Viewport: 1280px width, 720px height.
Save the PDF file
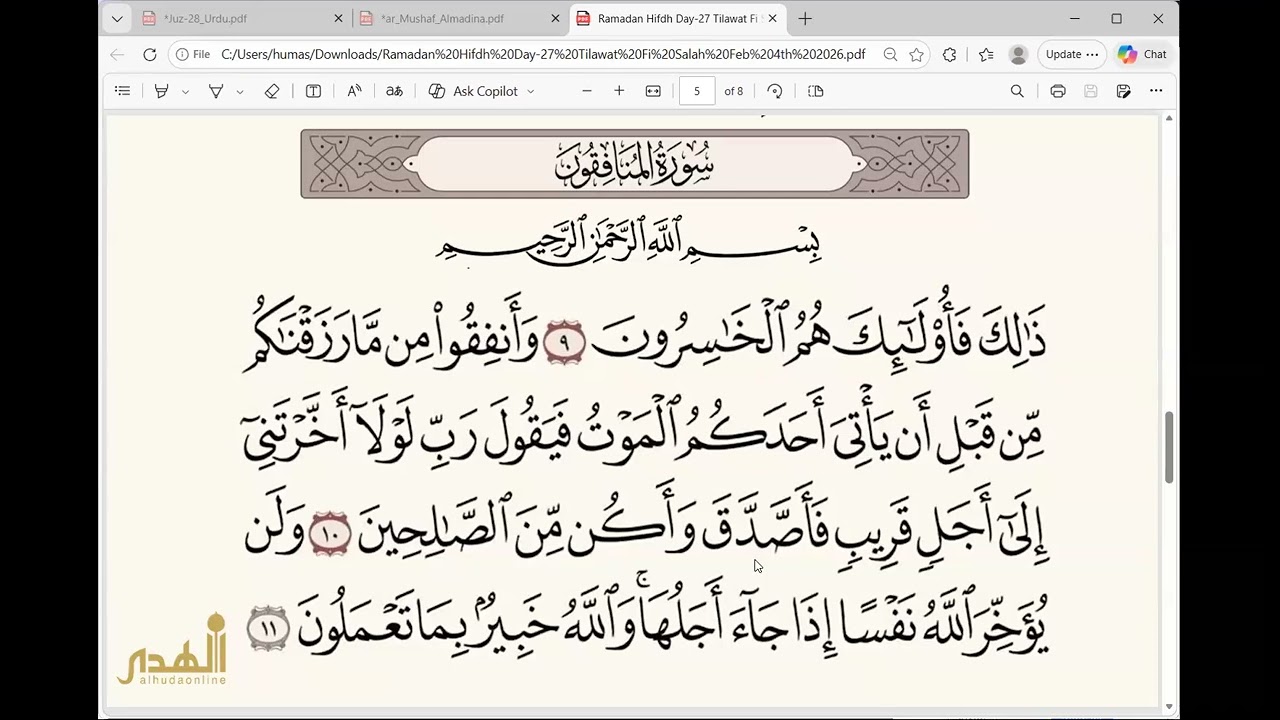1091,91
